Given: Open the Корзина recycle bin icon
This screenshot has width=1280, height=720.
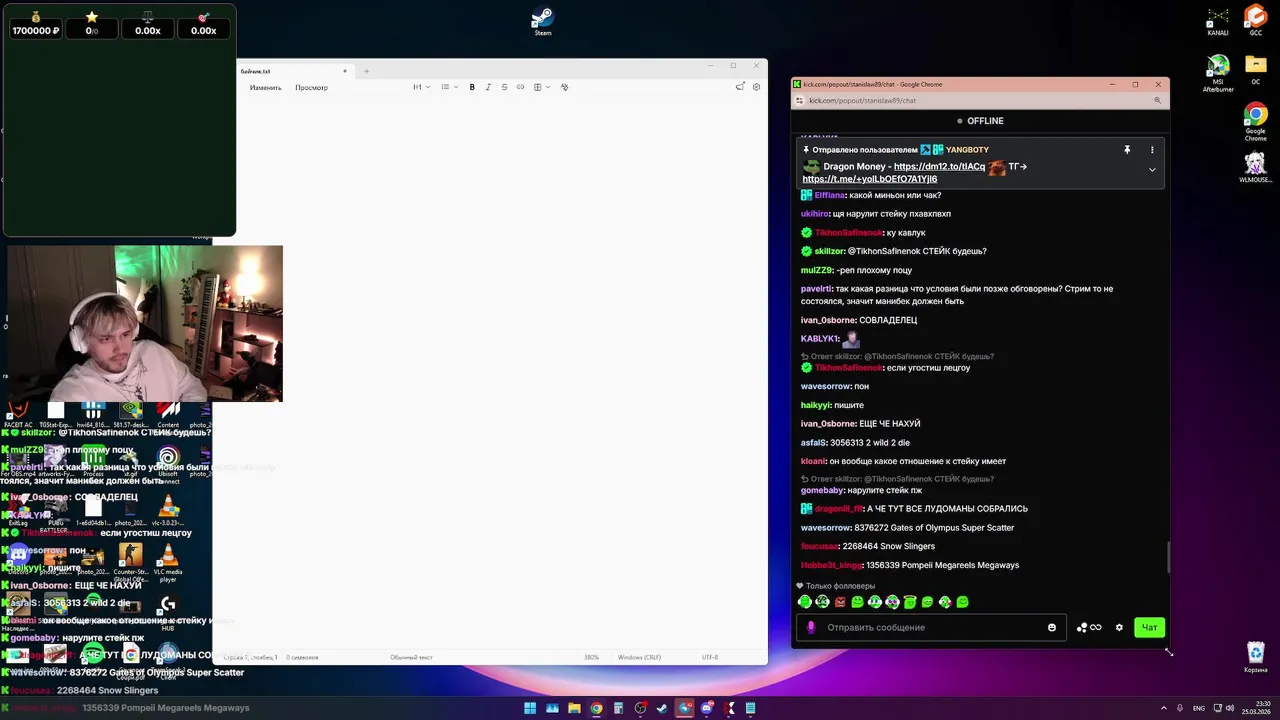Looking at the screenshot, I should [x=1255, y=657].
